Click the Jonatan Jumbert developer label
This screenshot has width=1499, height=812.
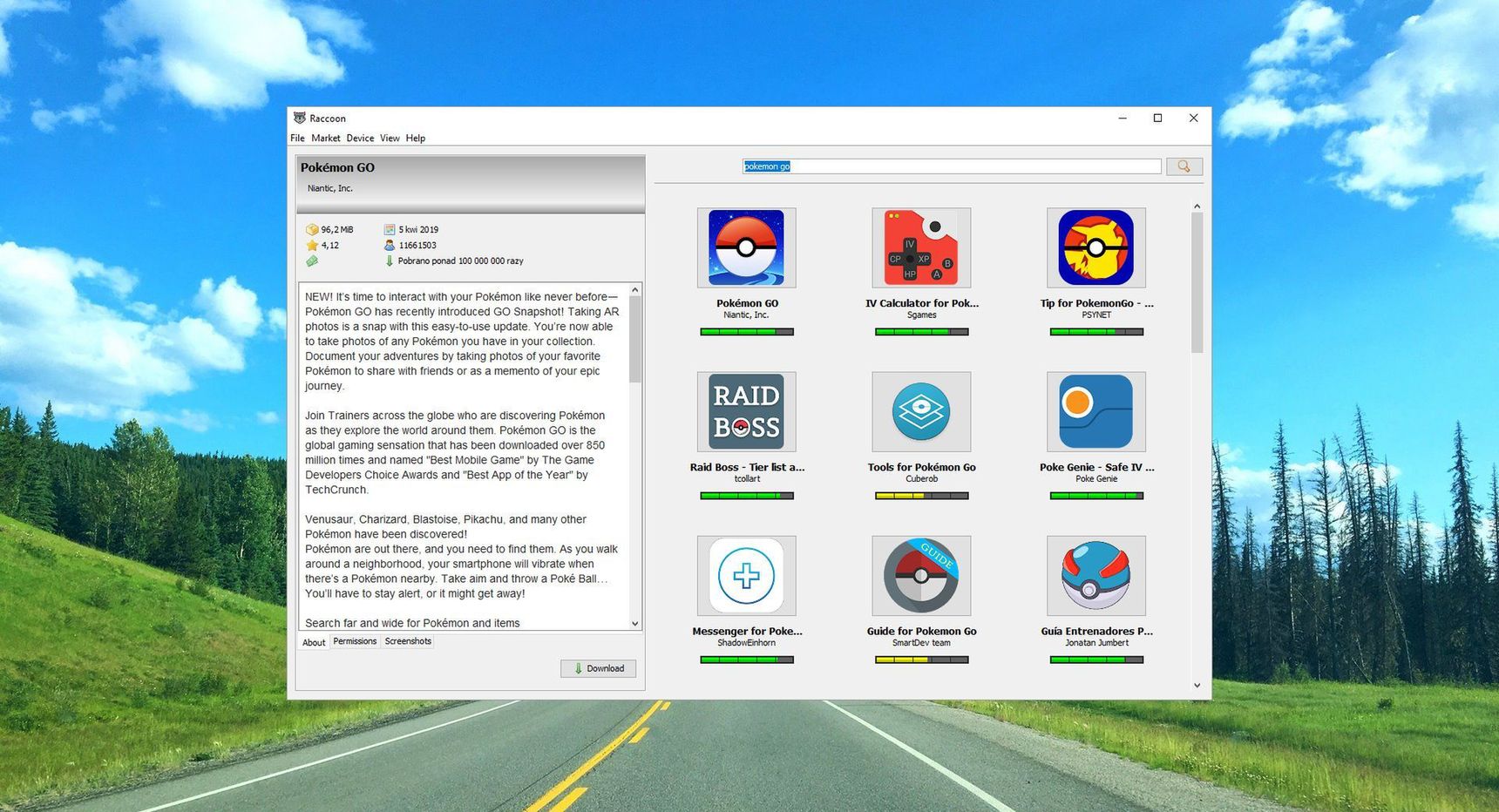coord(1096,643)
